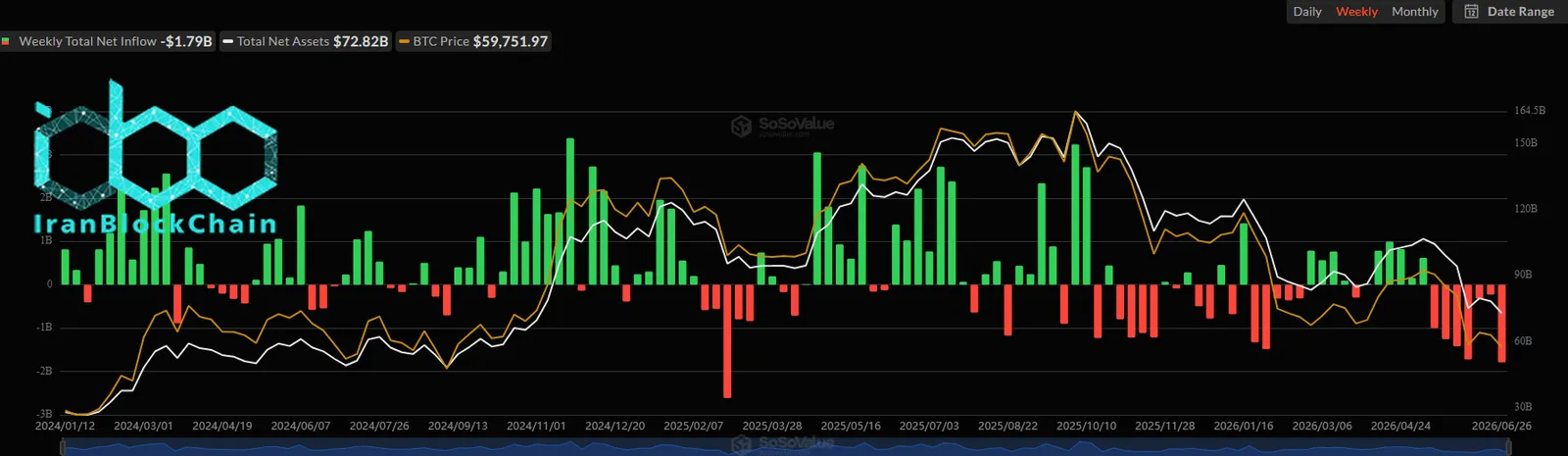Viewport: 1568px width, 456px height.
Task: Click the tallest red outflow bar near 2025/02/07
Action: point(727,340)
